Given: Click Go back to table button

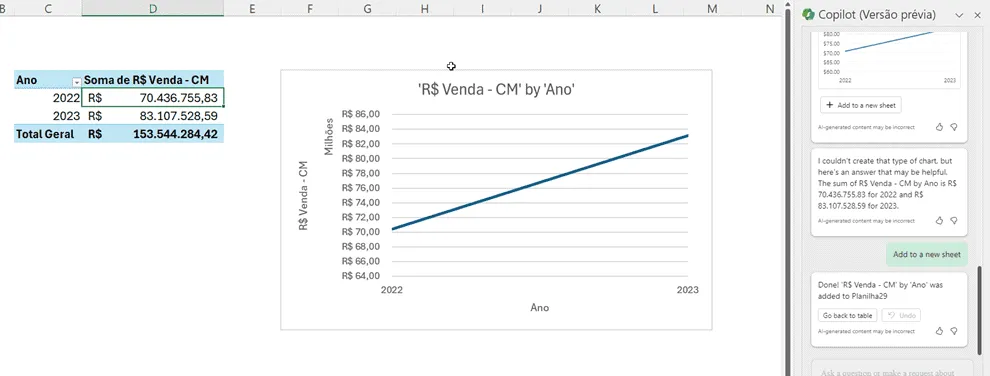Looking at the screenshot, I should point(847,315).
